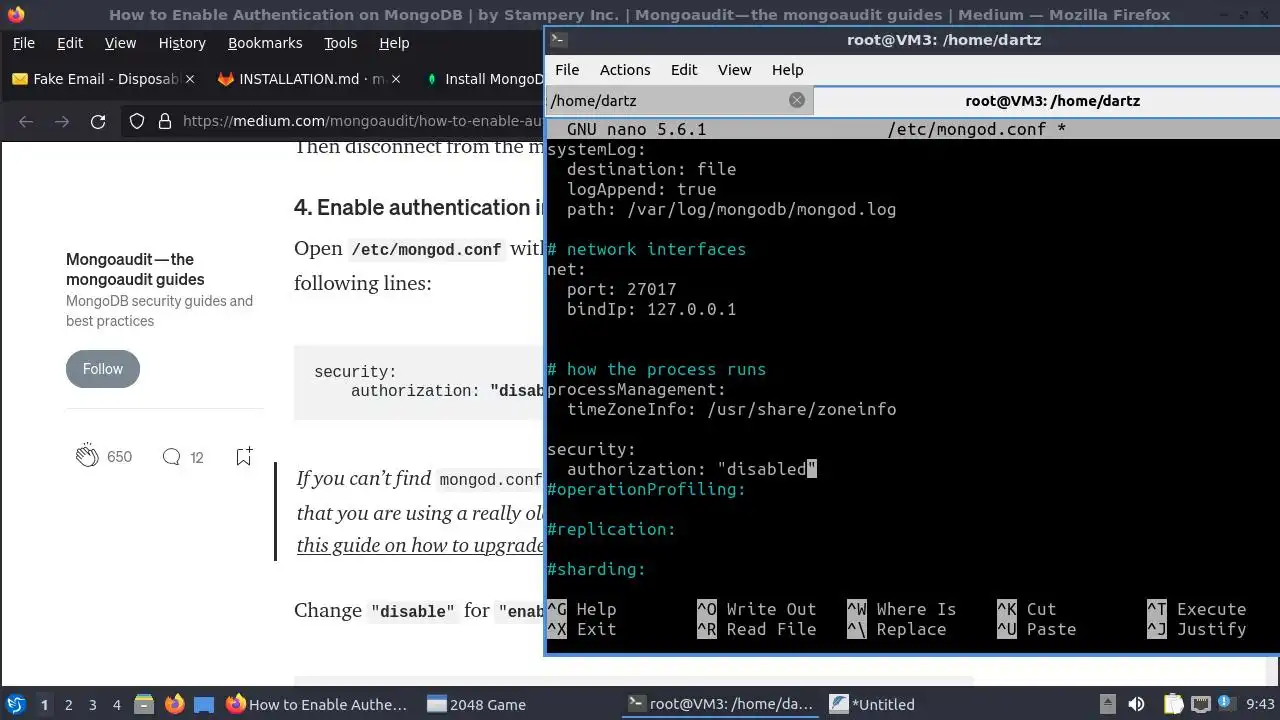Image resolution: width=1280 pixels, height=720 pixels.
Task: Switch to the *Untitled taskbar button
Action: coord(873,704)
